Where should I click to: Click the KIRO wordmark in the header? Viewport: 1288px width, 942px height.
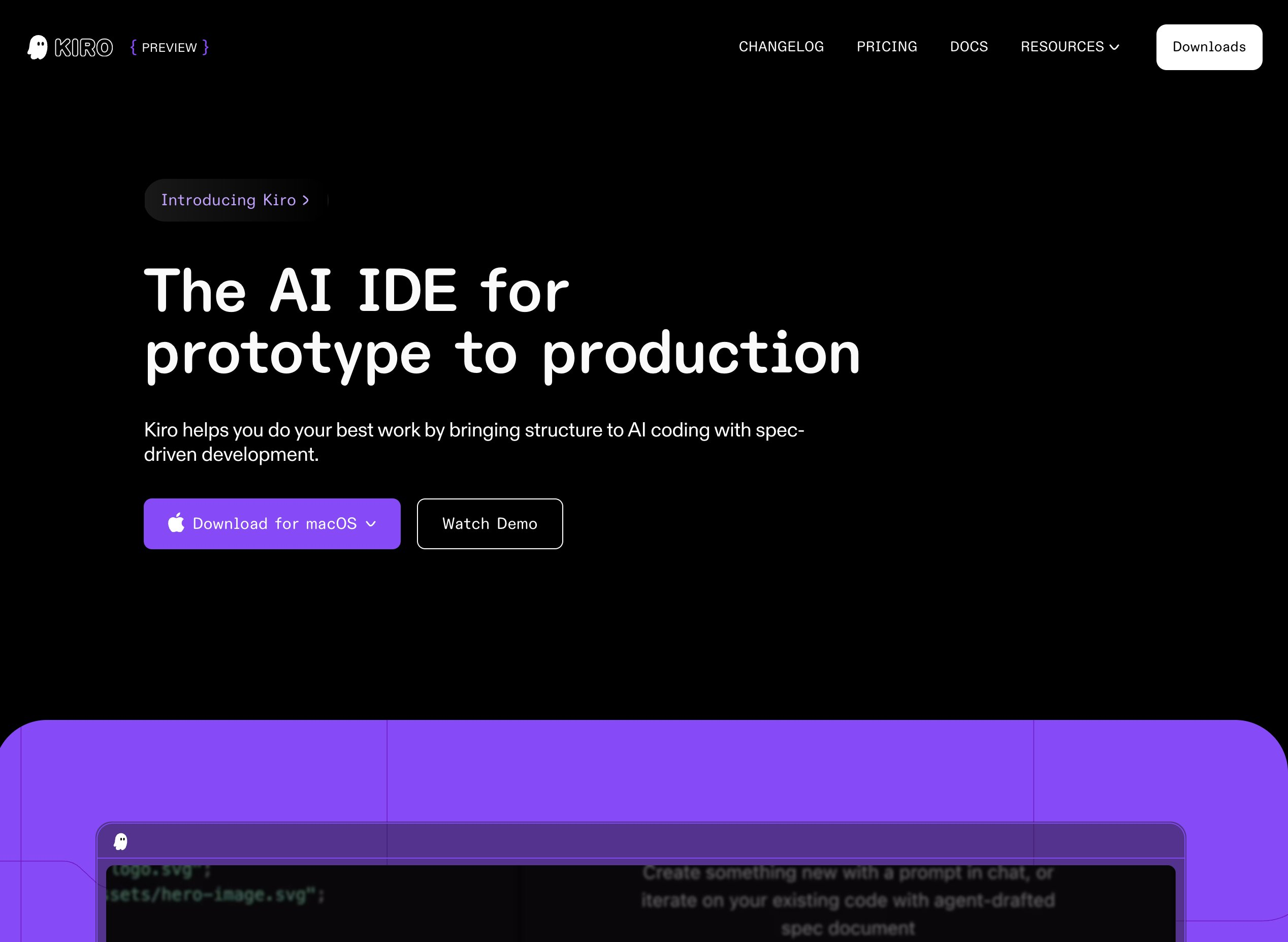(x=84, y=47)
